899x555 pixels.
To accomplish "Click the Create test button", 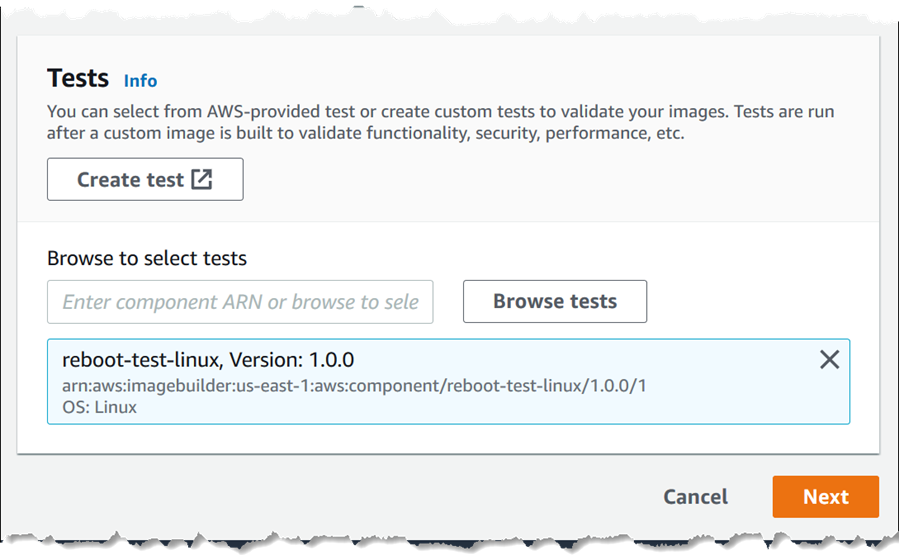I will 145,180.
